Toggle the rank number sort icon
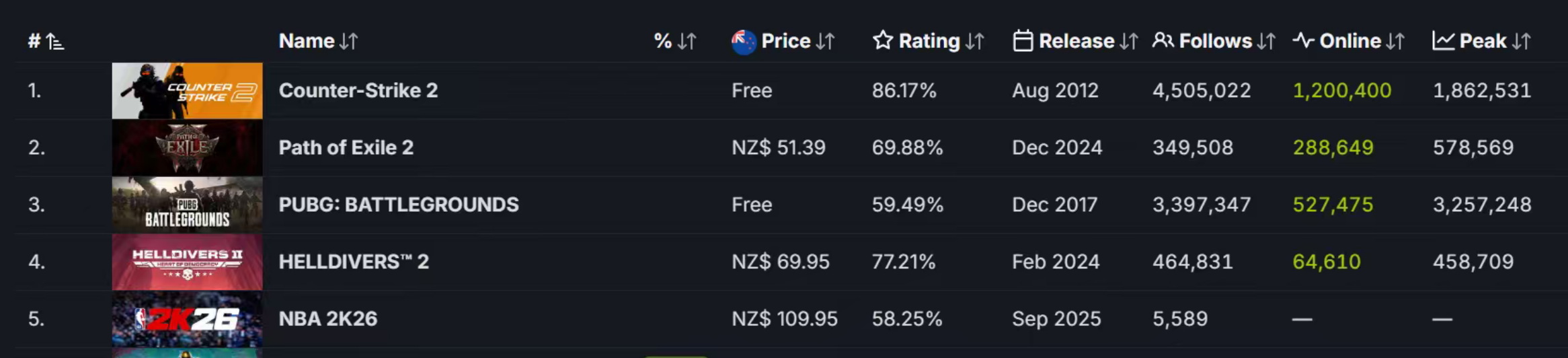Screen dimensions: 1568x358 click(54, 42)
